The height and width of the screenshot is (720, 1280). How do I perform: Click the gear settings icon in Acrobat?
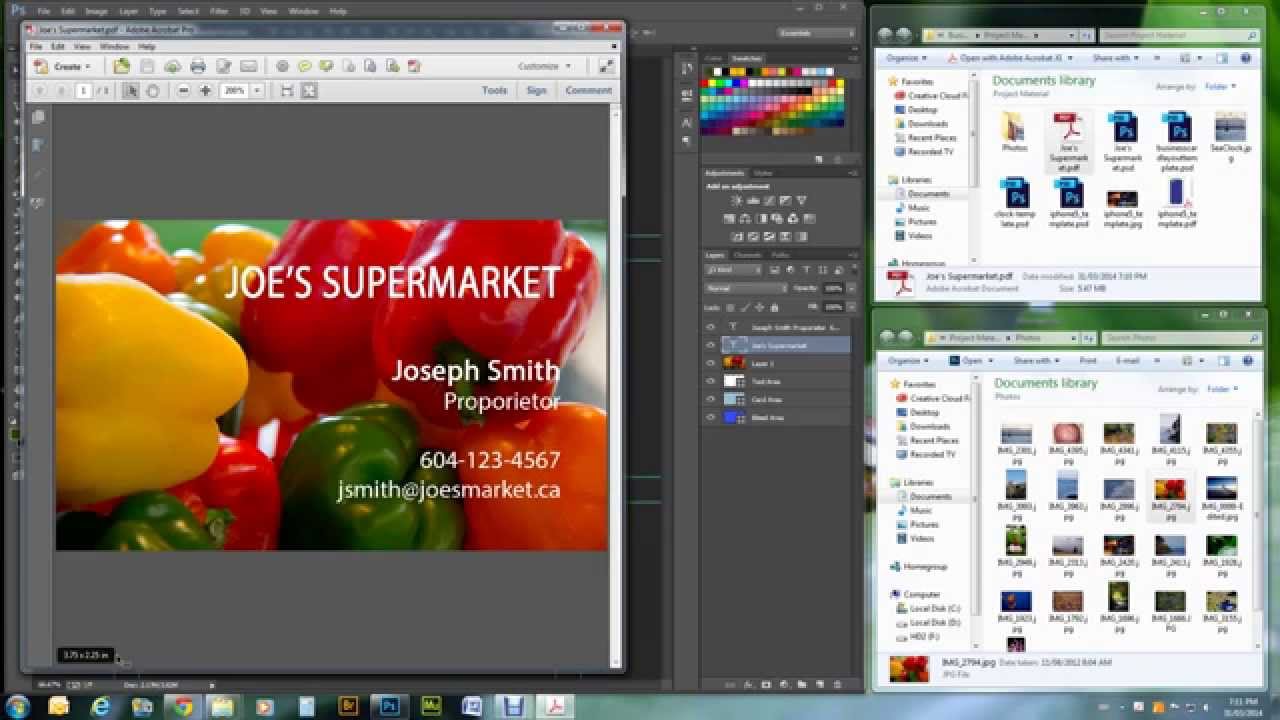coord(282,66)
